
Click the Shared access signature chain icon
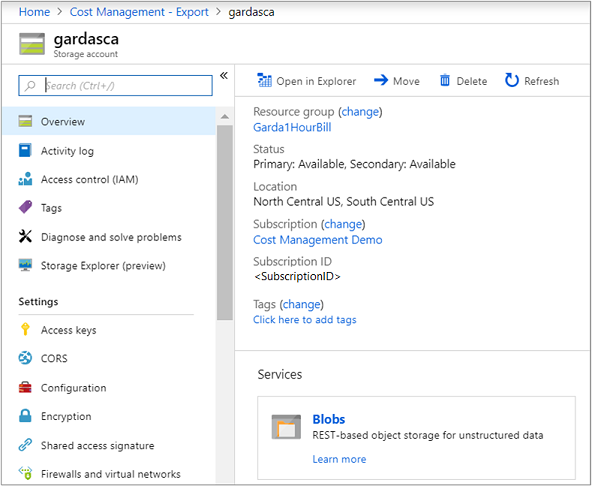point(25,445)
